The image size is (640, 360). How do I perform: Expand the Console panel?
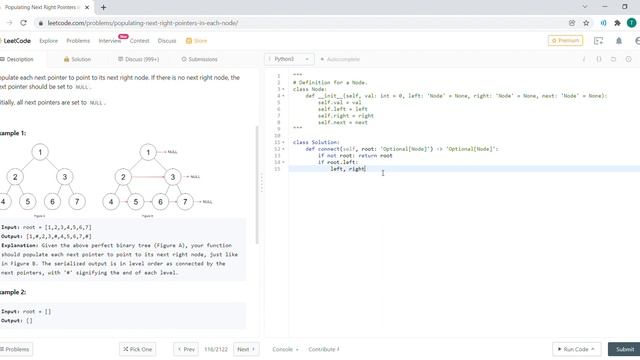point(285,349)
